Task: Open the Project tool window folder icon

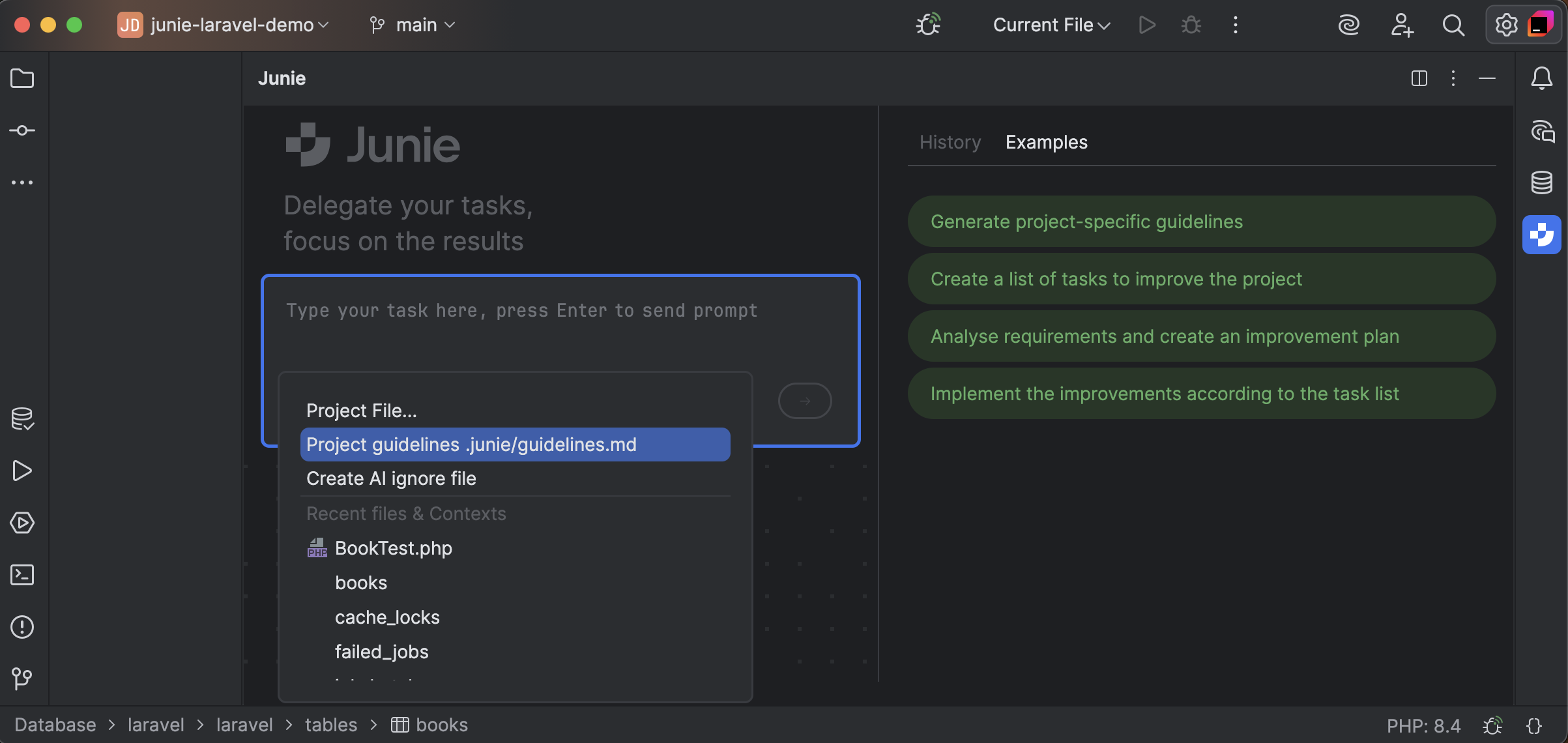Action: pyautogui.click(x=22, y=78)
